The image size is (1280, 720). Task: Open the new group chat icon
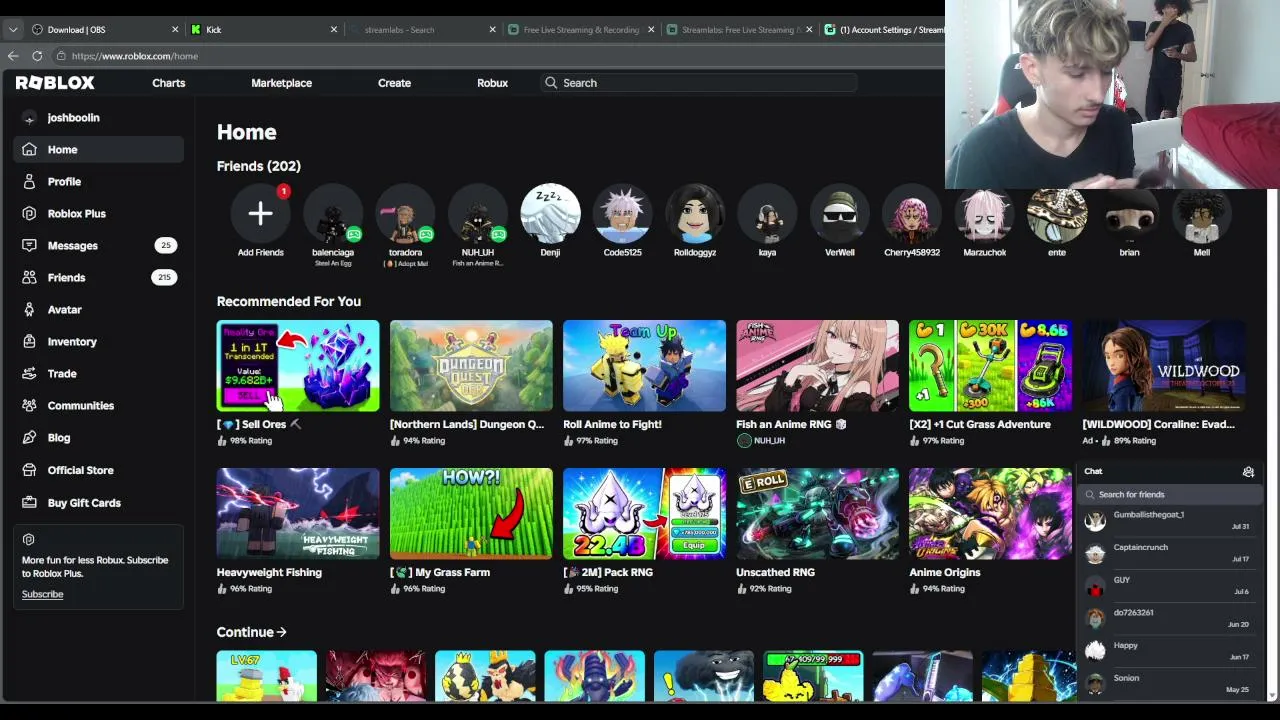coord(1248,472)
